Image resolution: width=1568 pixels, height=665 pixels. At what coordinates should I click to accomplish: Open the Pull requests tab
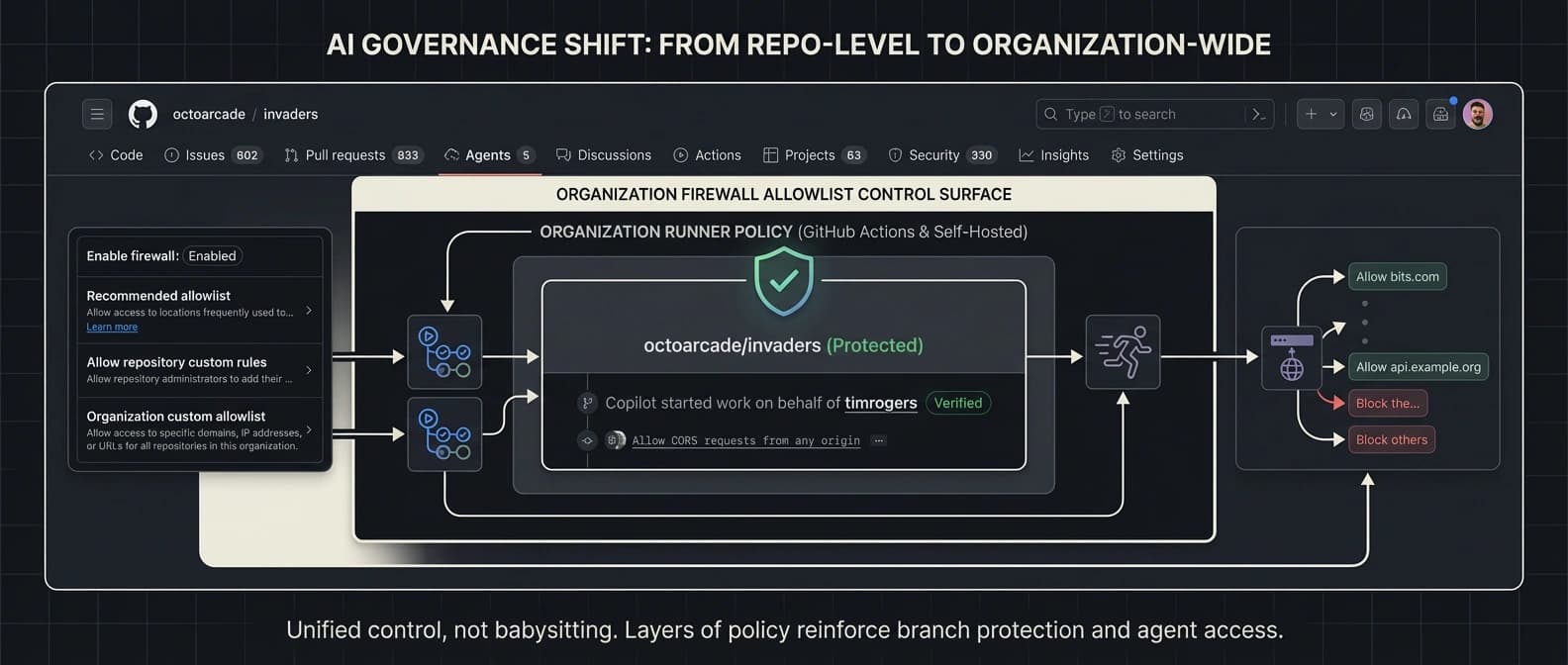[353, 155]
